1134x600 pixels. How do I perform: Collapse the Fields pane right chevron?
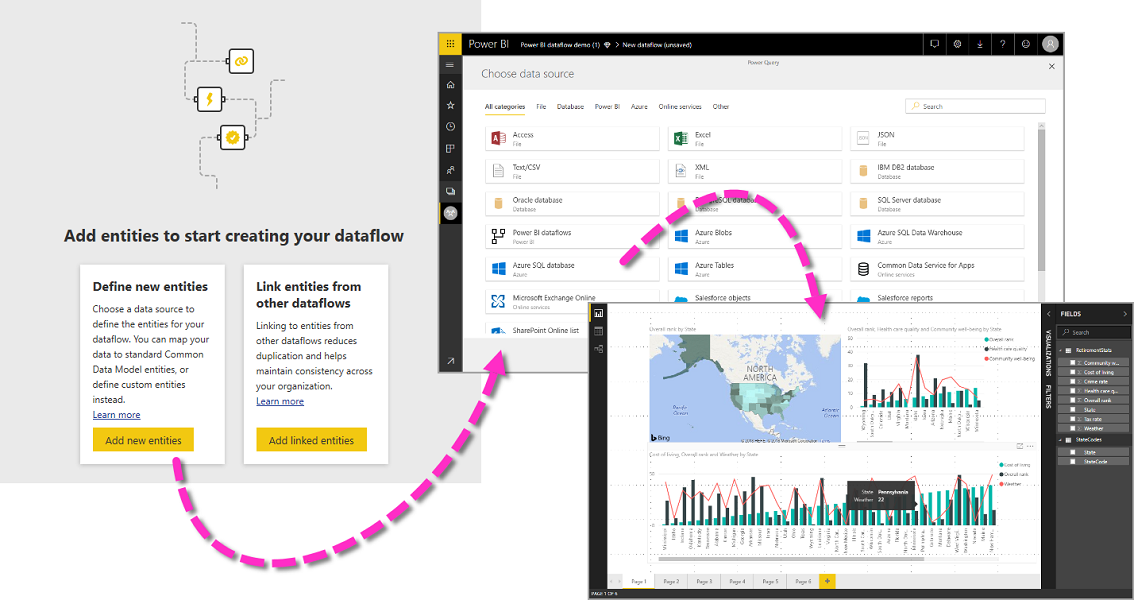(1125, 314)
